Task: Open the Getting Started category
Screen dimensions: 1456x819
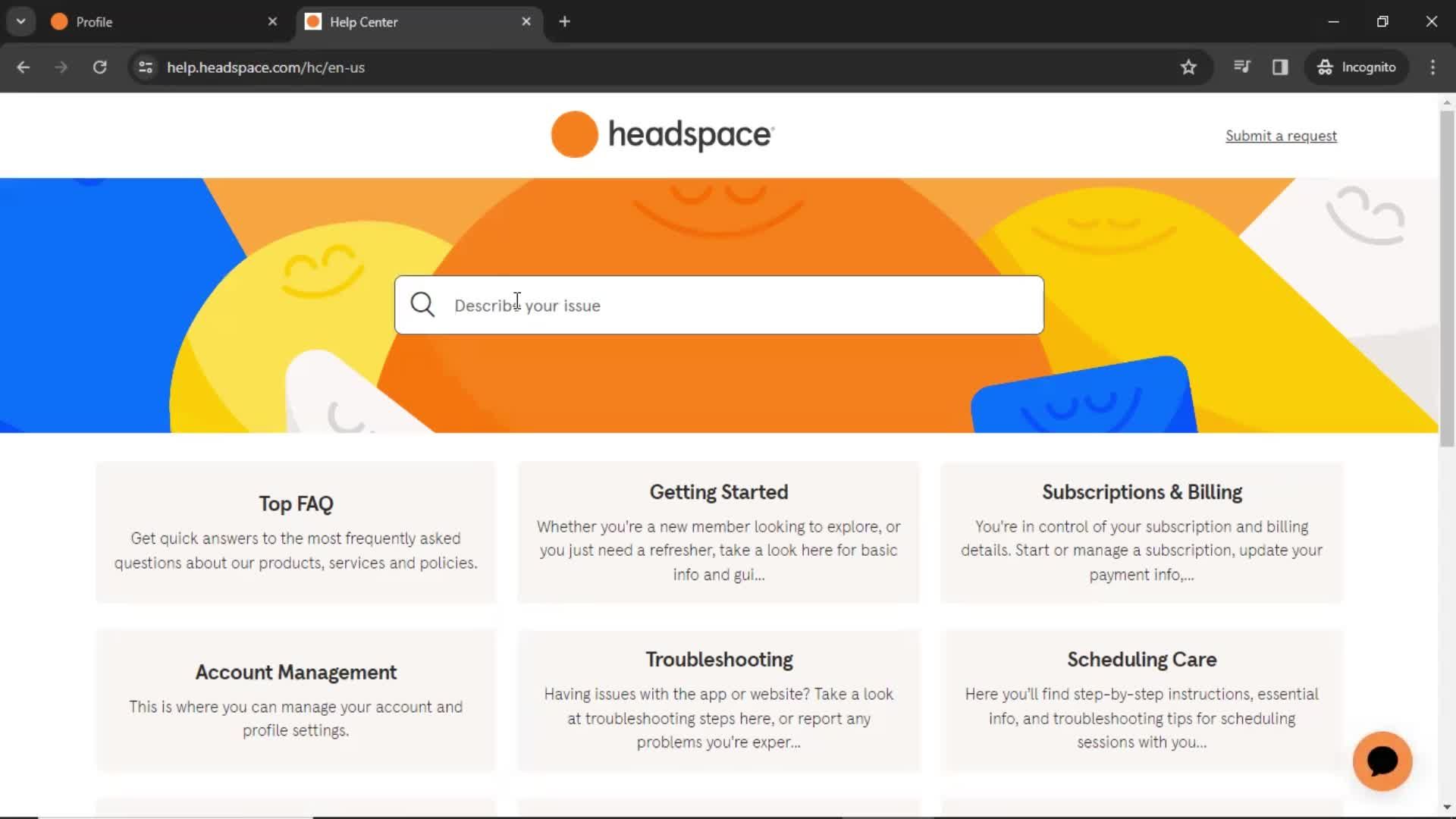Action: tap(718, 532)
